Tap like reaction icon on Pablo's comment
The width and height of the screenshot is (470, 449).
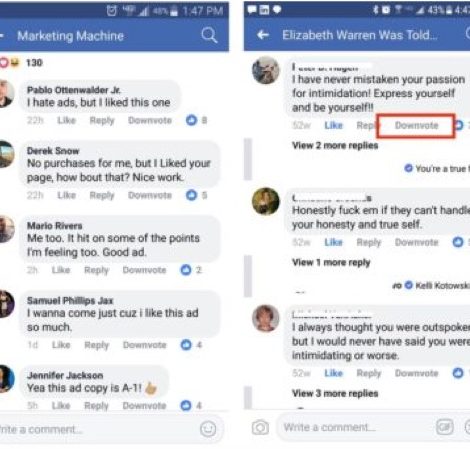click(191, 120)
